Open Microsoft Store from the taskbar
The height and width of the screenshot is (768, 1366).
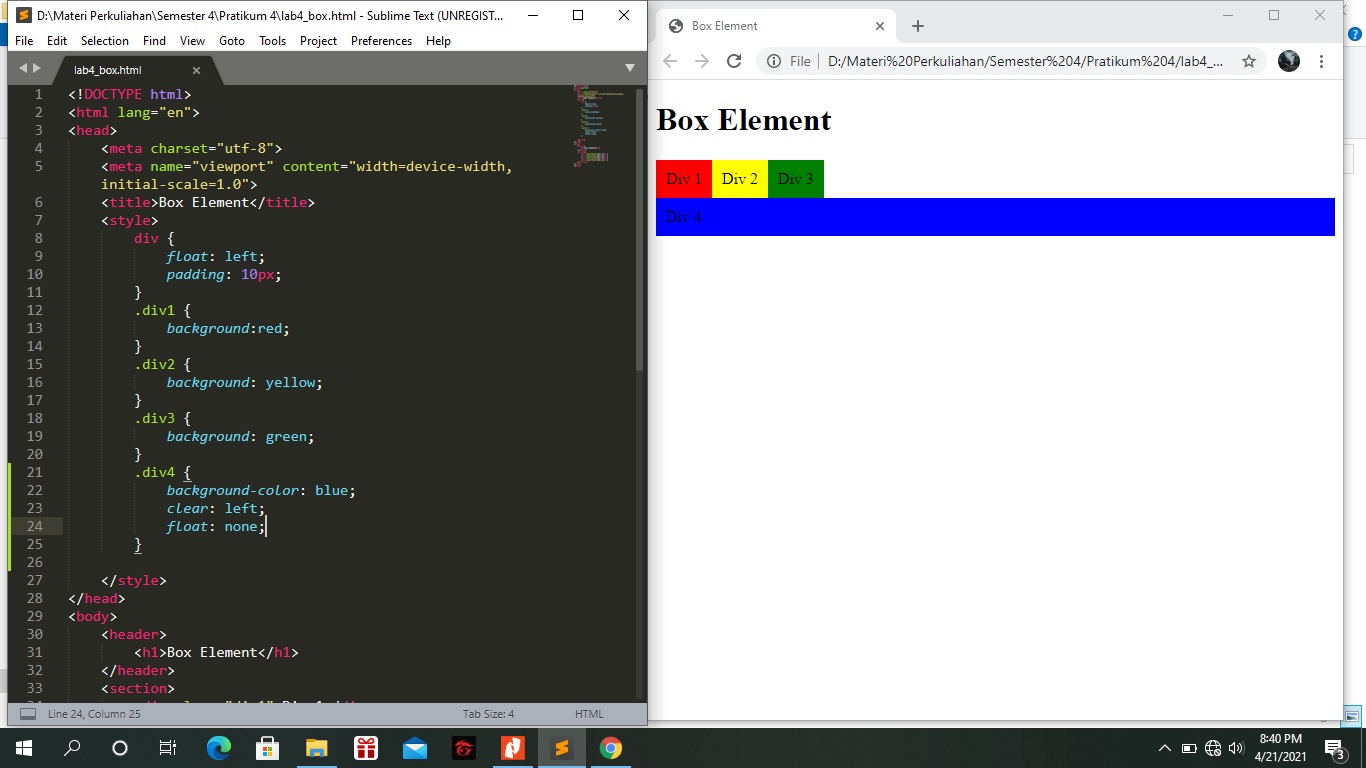(x=267, y=747)
